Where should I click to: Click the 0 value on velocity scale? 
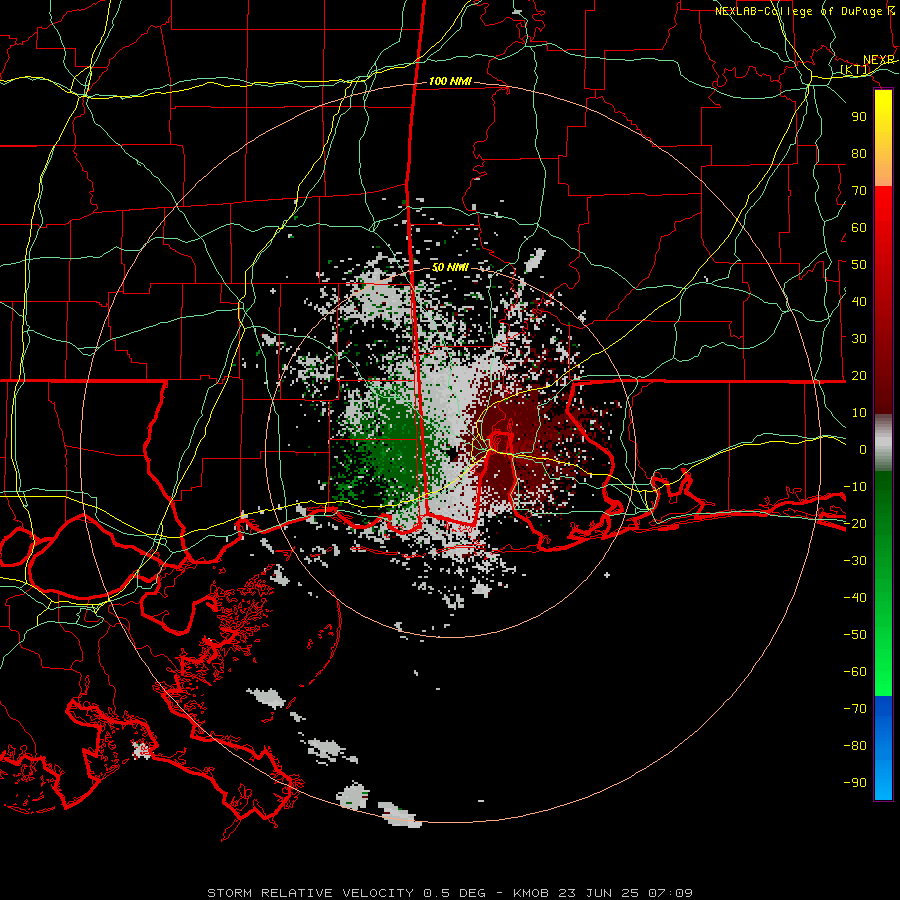[x=863, y=450]
